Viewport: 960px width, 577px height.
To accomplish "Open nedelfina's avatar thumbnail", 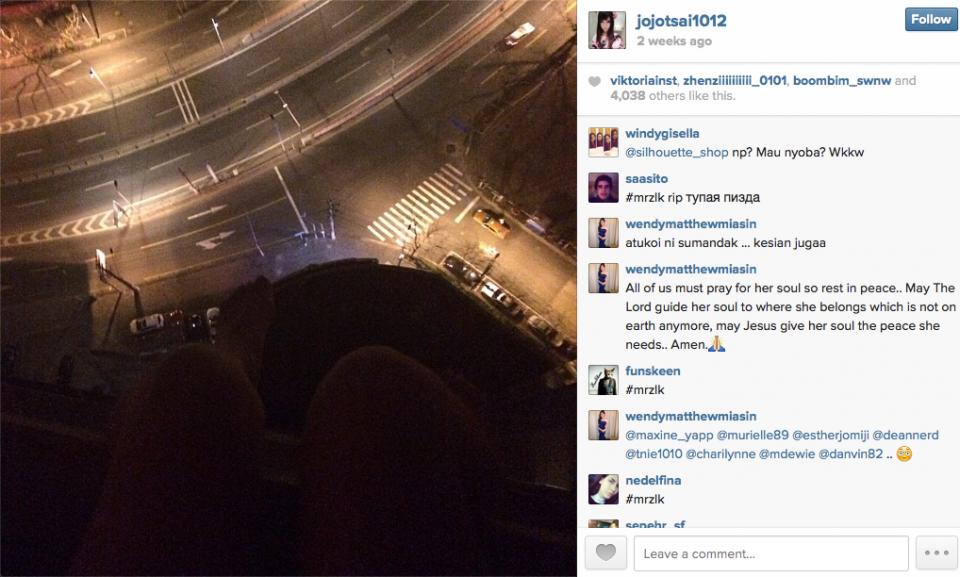I will 603,489.
